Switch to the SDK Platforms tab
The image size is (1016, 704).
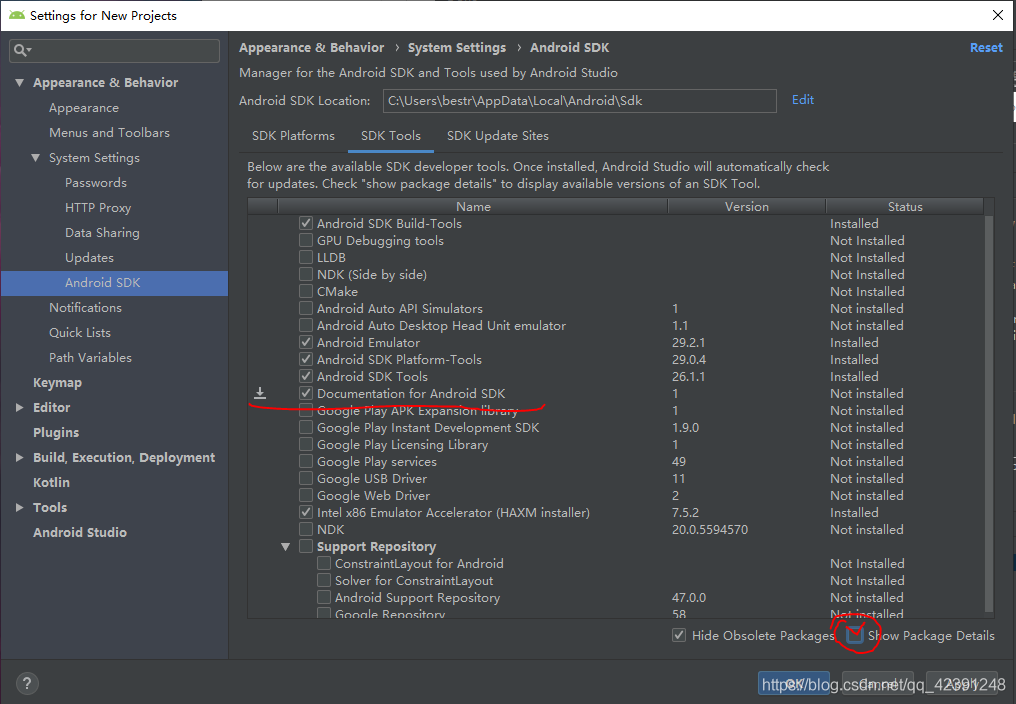(292, 135)
